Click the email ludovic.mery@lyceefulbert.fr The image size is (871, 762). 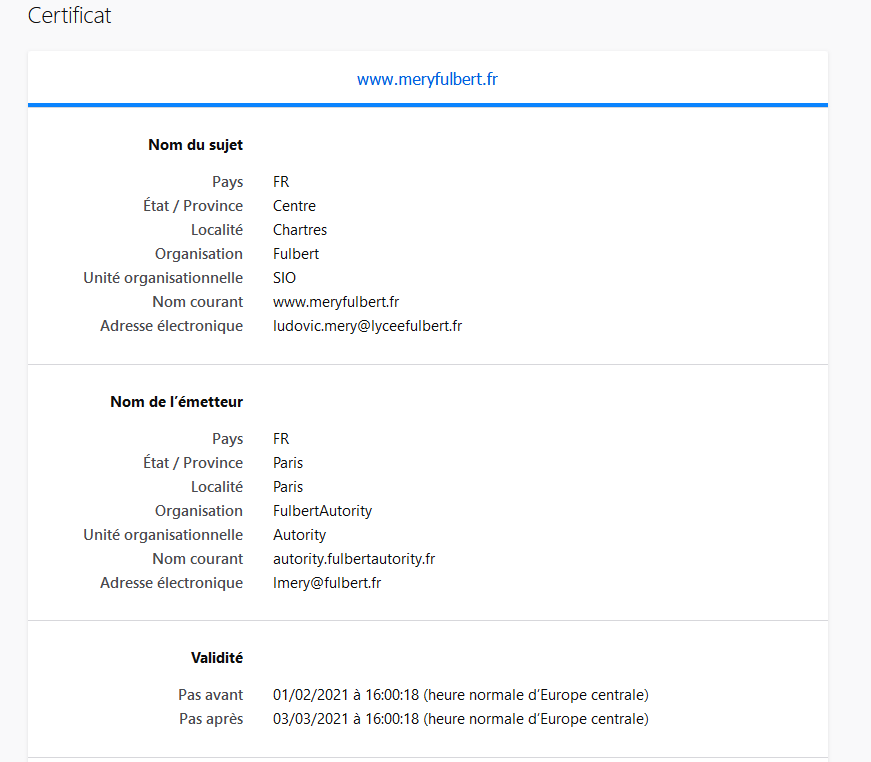click(x=367, y=326)
